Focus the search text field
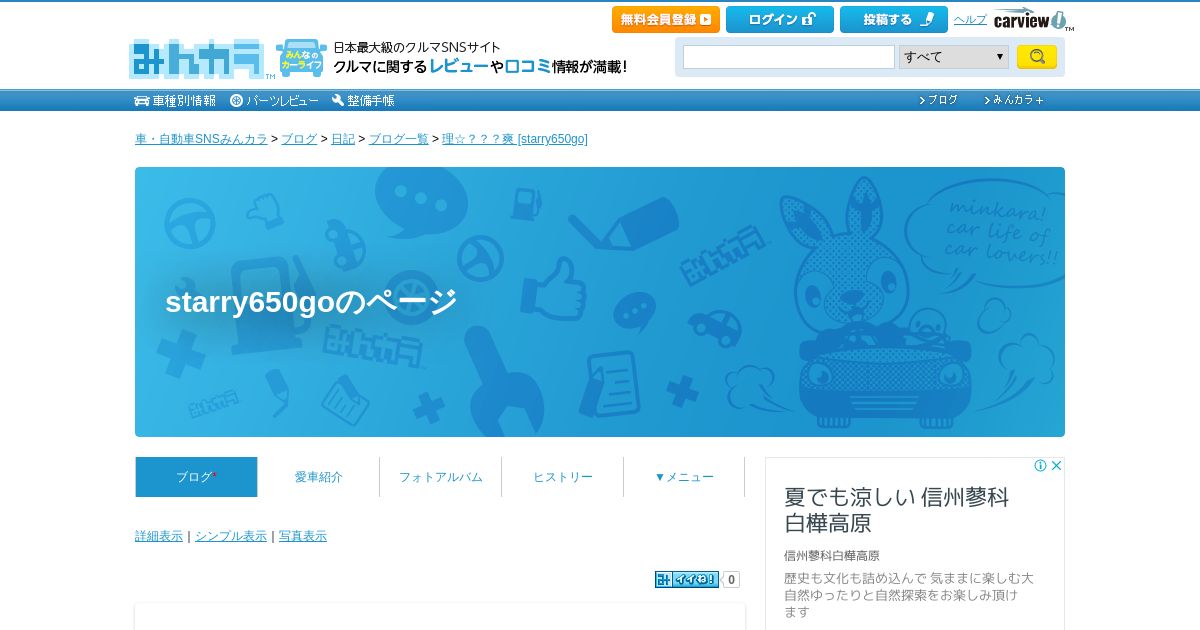 [x=789, y=57]
